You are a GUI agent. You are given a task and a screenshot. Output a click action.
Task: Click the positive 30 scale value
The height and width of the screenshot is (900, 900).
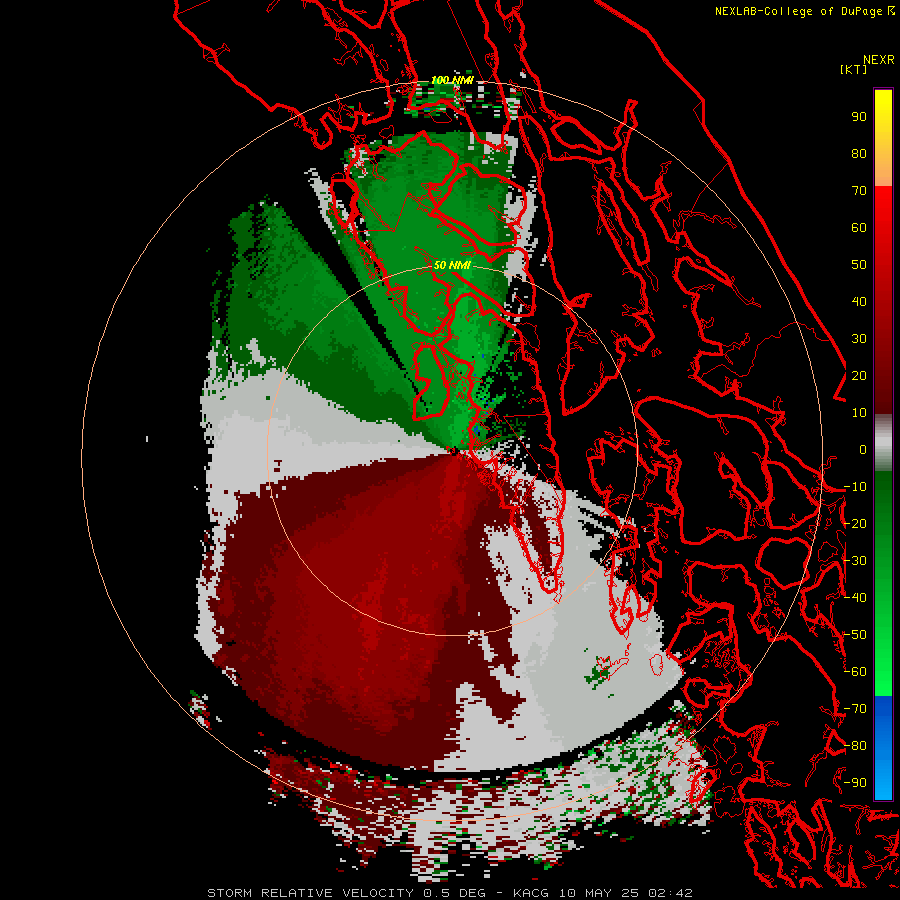859,339
